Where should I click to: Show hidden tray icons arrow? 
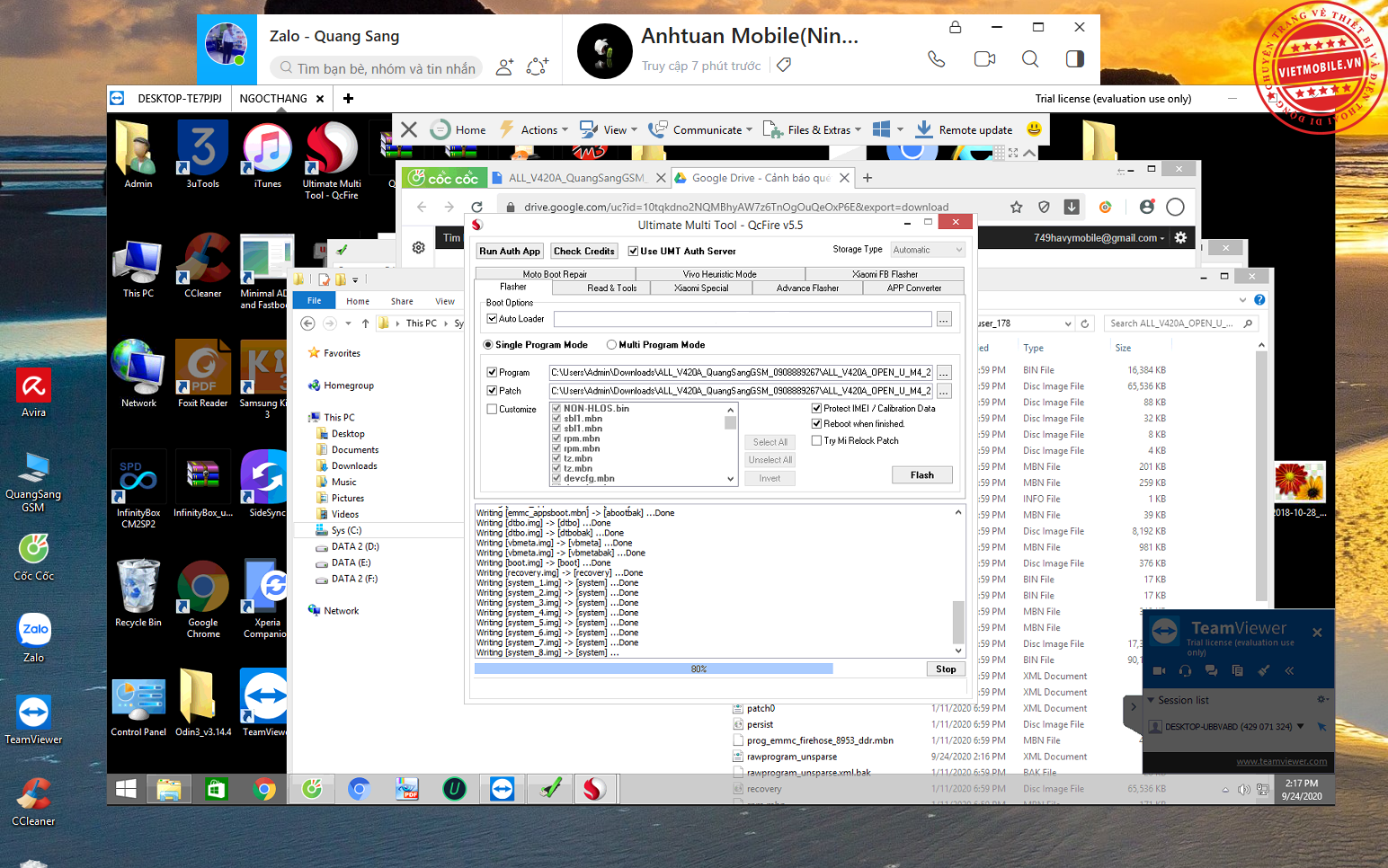pyautogui.click(x=1224, y=790)
